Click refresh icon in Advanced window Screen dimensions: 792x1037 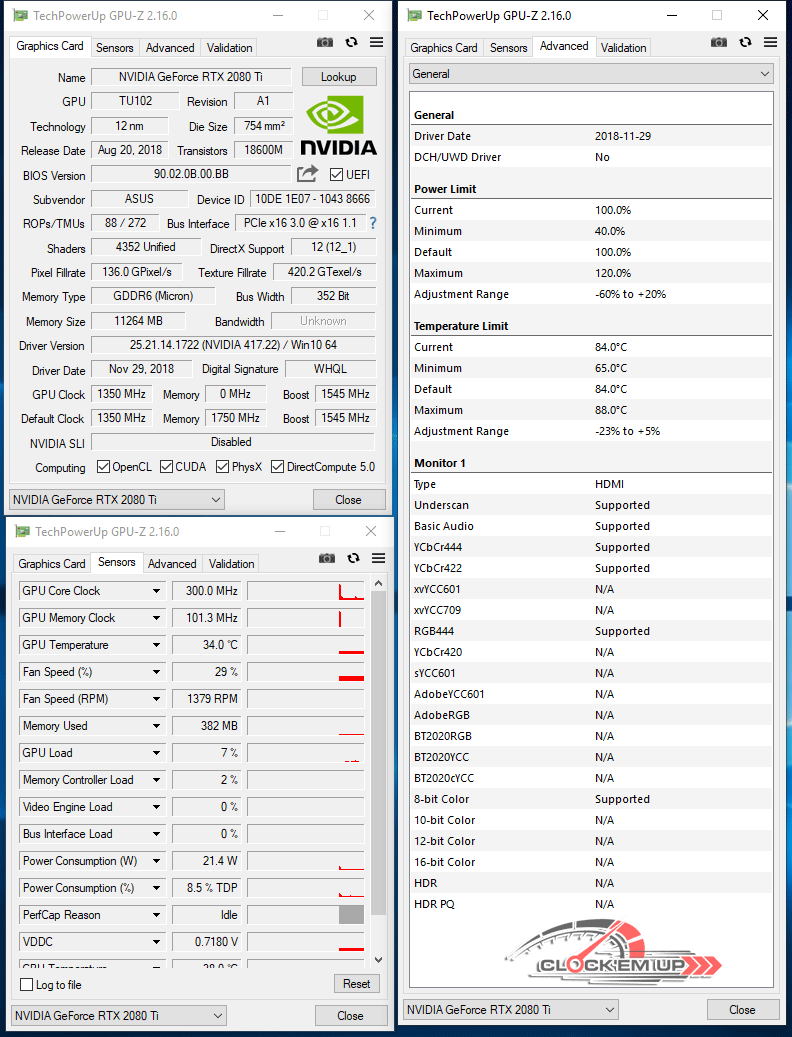coord(746,42)
